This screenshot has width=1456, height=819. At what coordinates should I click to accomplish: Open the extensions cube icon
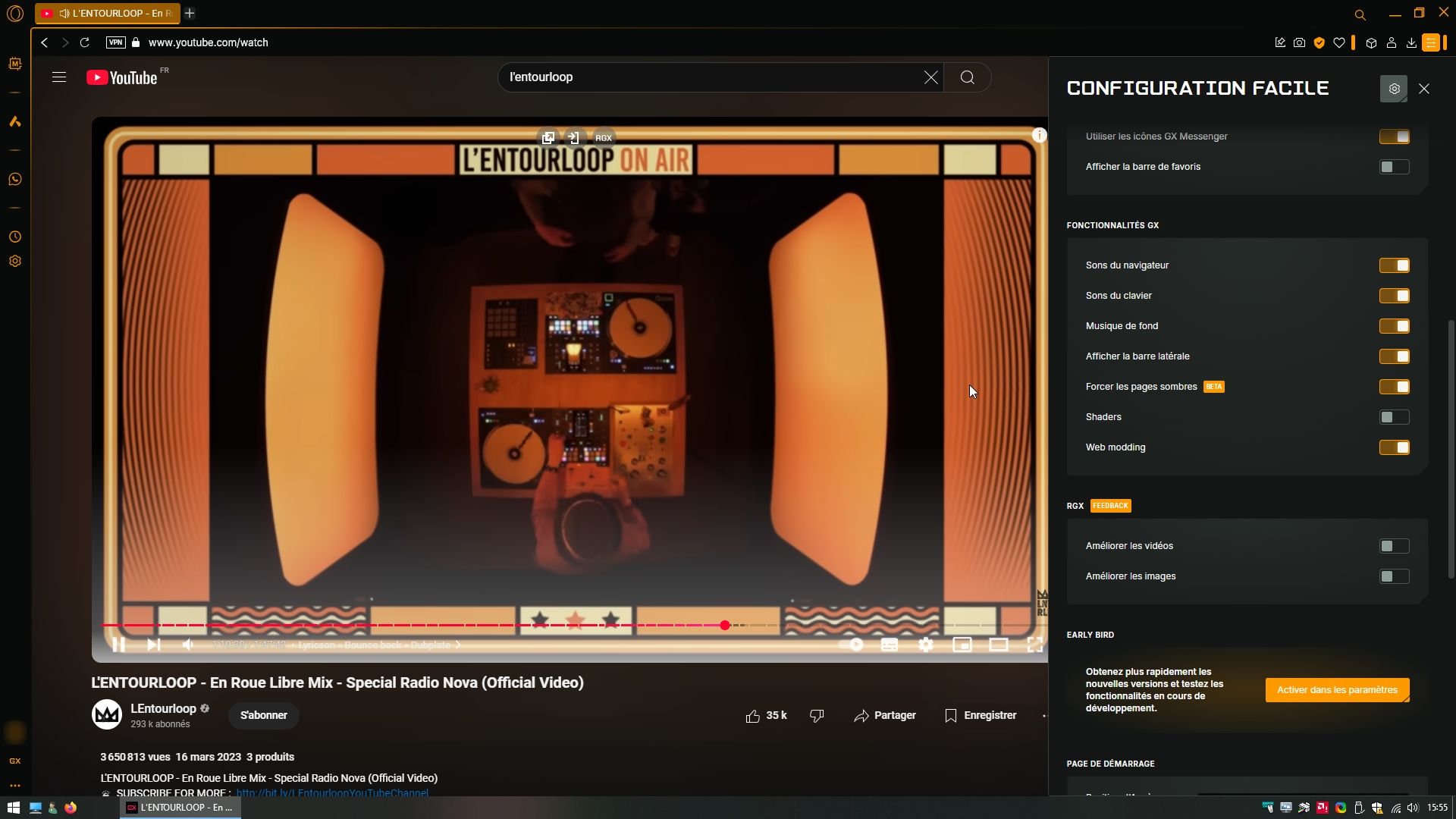click(1371, 42)
